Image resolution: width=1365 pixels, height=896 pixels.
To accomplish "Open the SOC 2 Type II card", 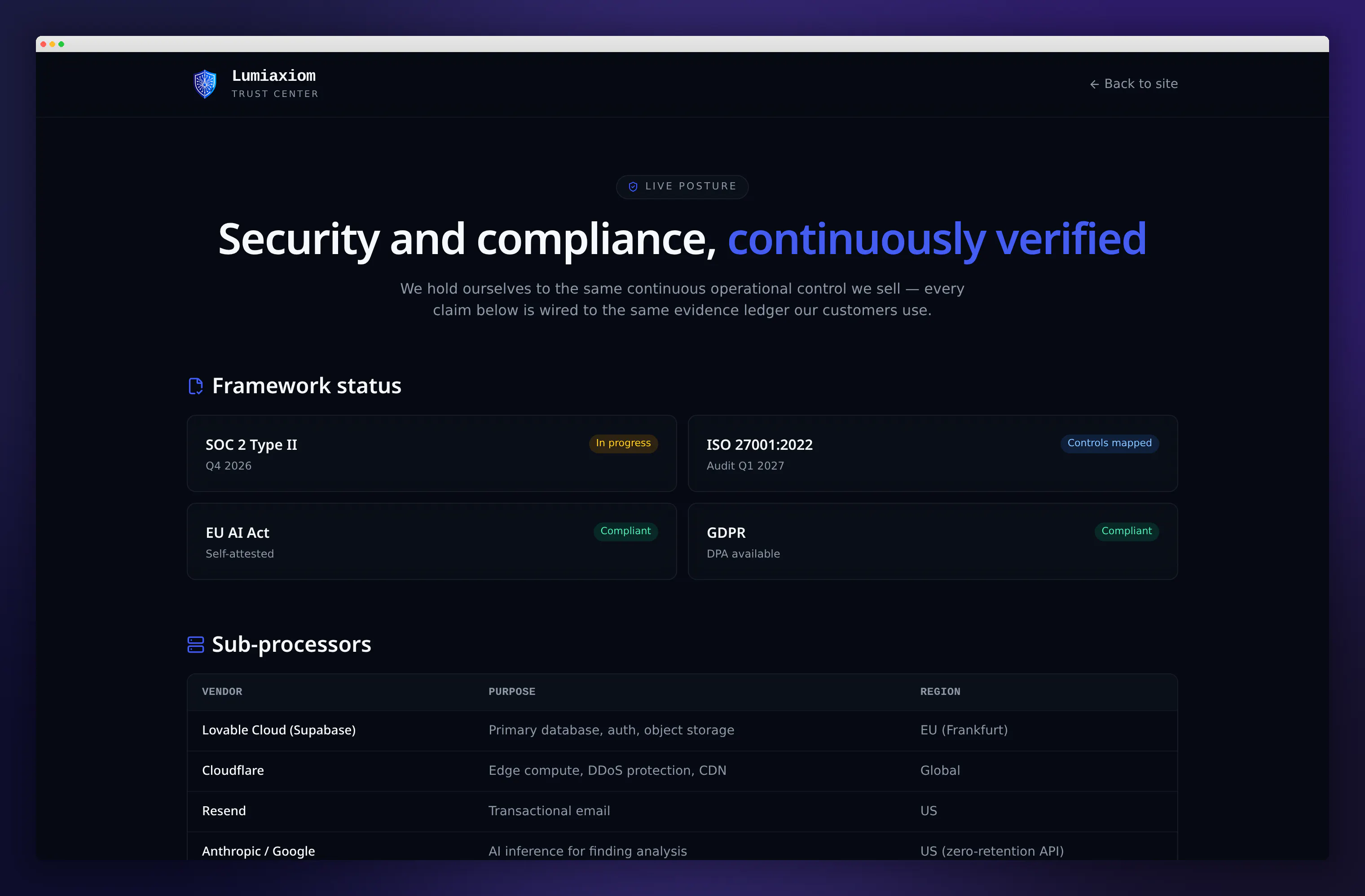I will point(432,453).
